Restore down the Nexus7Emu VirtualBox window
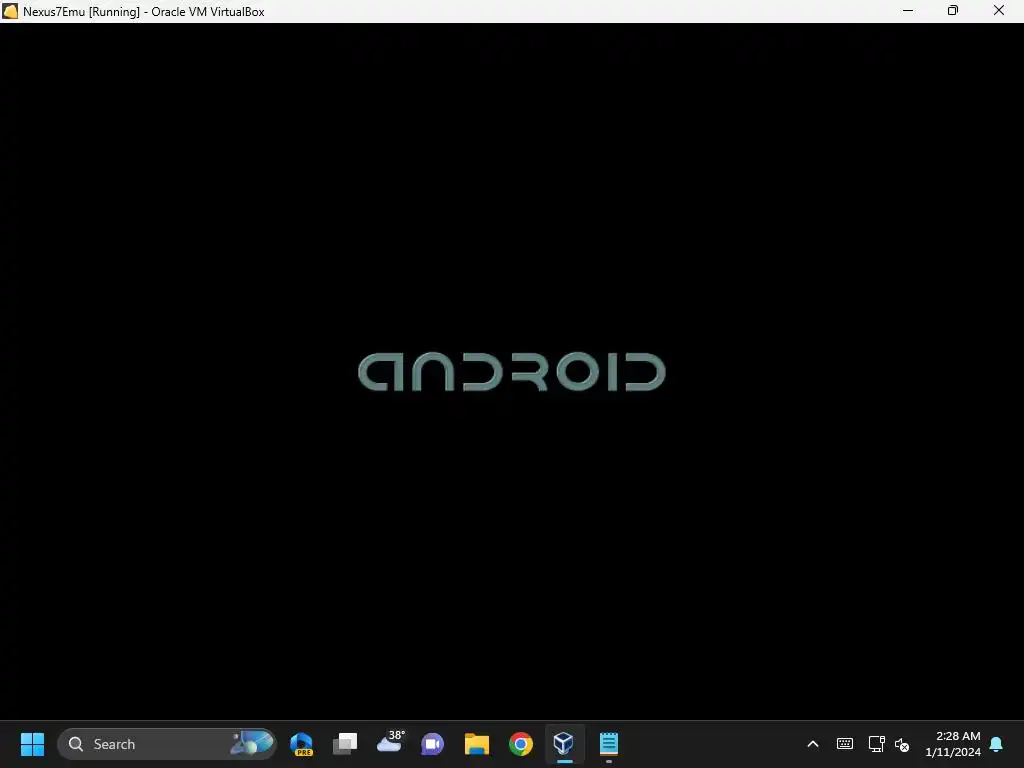This screenshot has width=1024, height=768. tap(953, 10)
